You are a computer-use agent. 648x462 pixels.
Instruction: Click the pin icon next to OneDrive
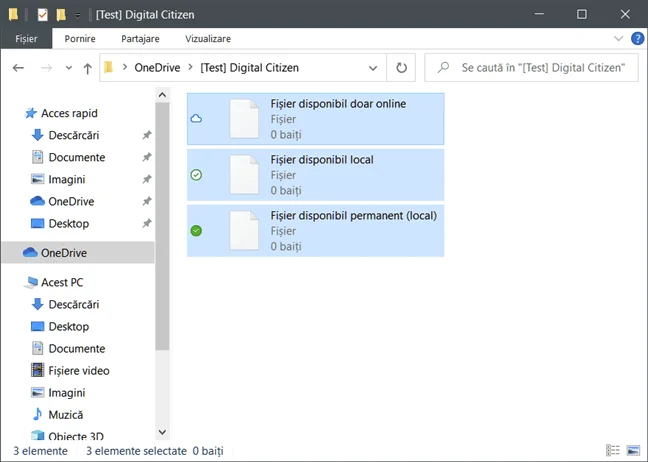[147, 202]
